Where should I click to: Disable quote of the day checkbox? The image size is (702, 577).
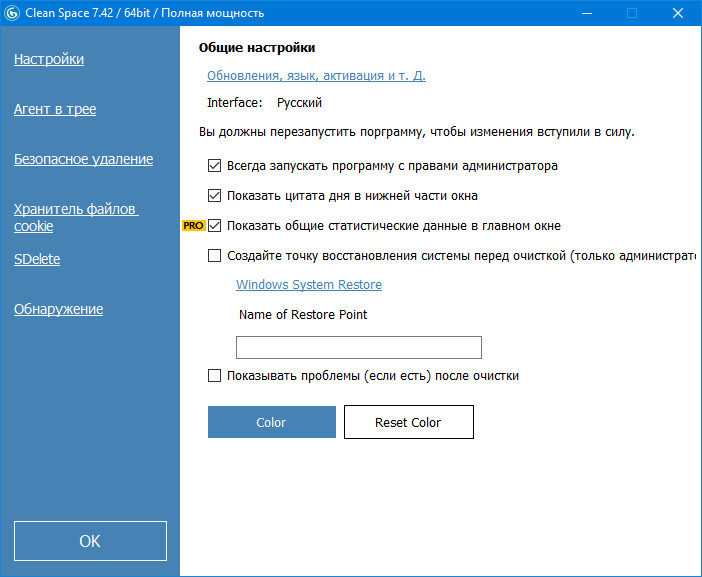tap(214, 196)
